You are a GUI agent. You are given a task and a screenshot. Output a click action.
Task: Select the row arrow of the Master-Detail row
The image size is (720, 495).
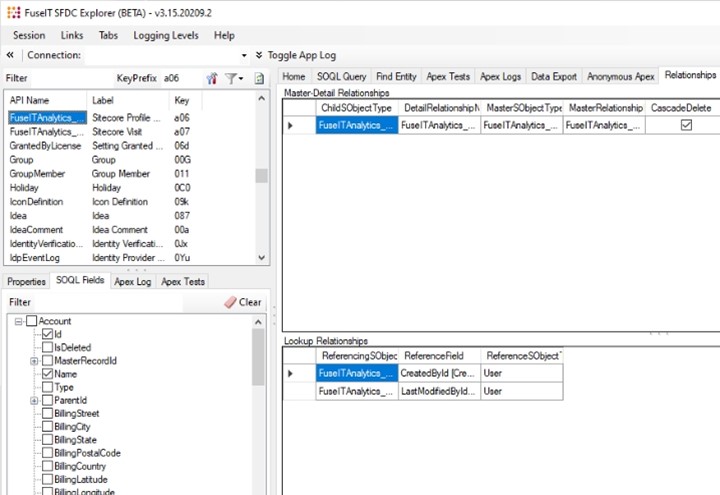(x=290, y=125)
